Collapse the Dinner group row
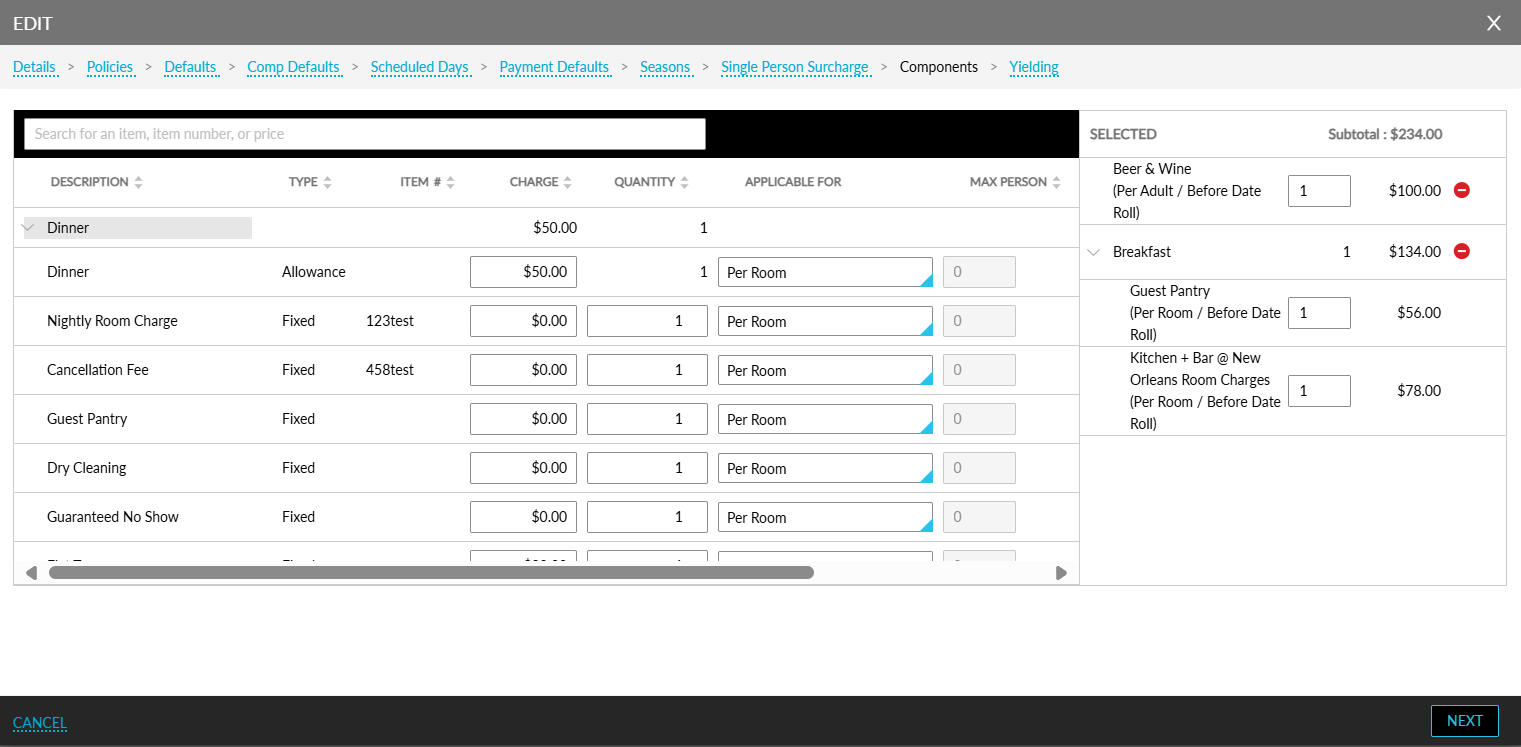This screenshot has width=1521, height=747. click(28, 228)
